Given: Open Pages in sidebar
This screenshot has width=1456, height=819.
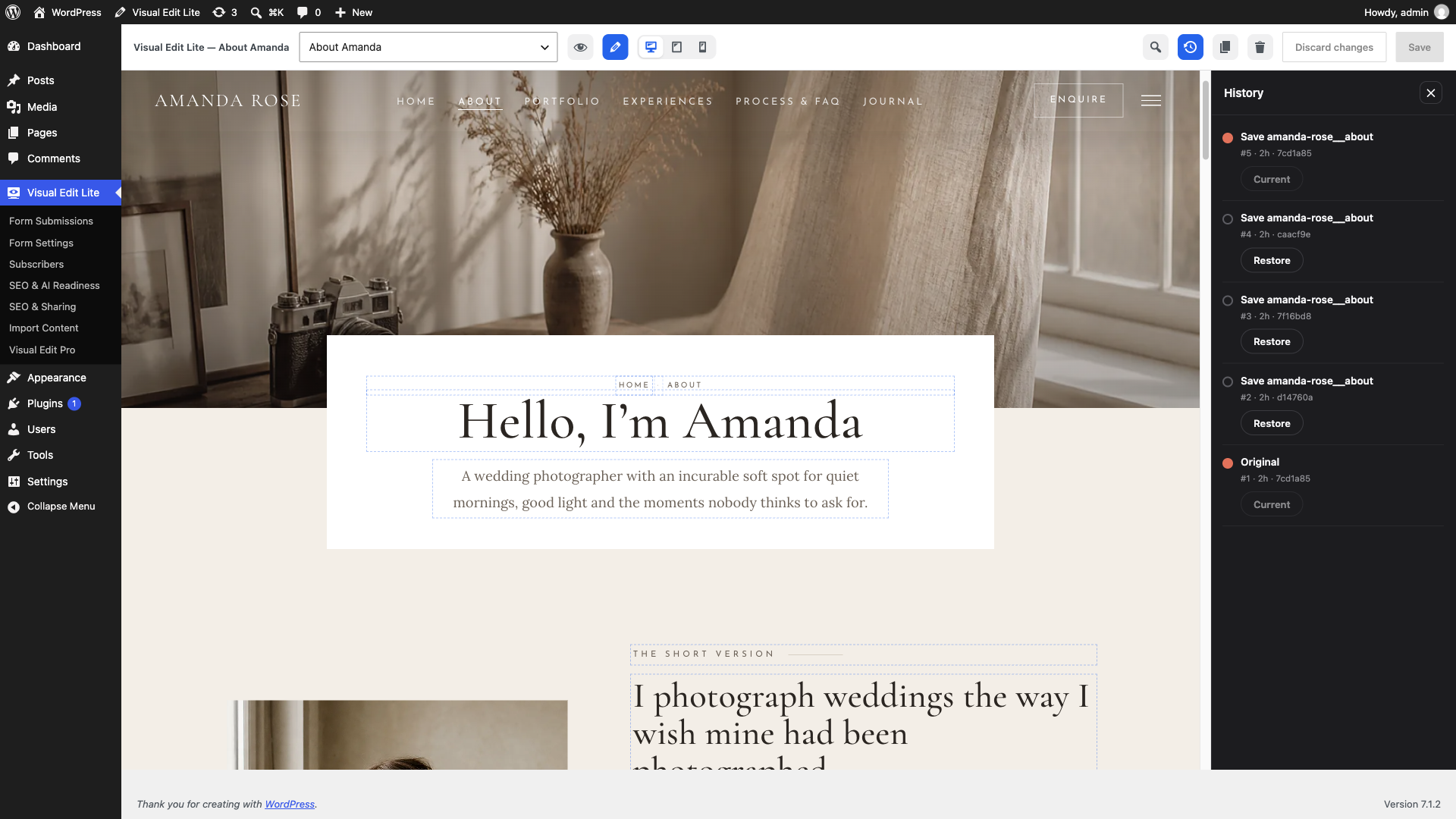Looking at the screenshot, I should point(61,133).
